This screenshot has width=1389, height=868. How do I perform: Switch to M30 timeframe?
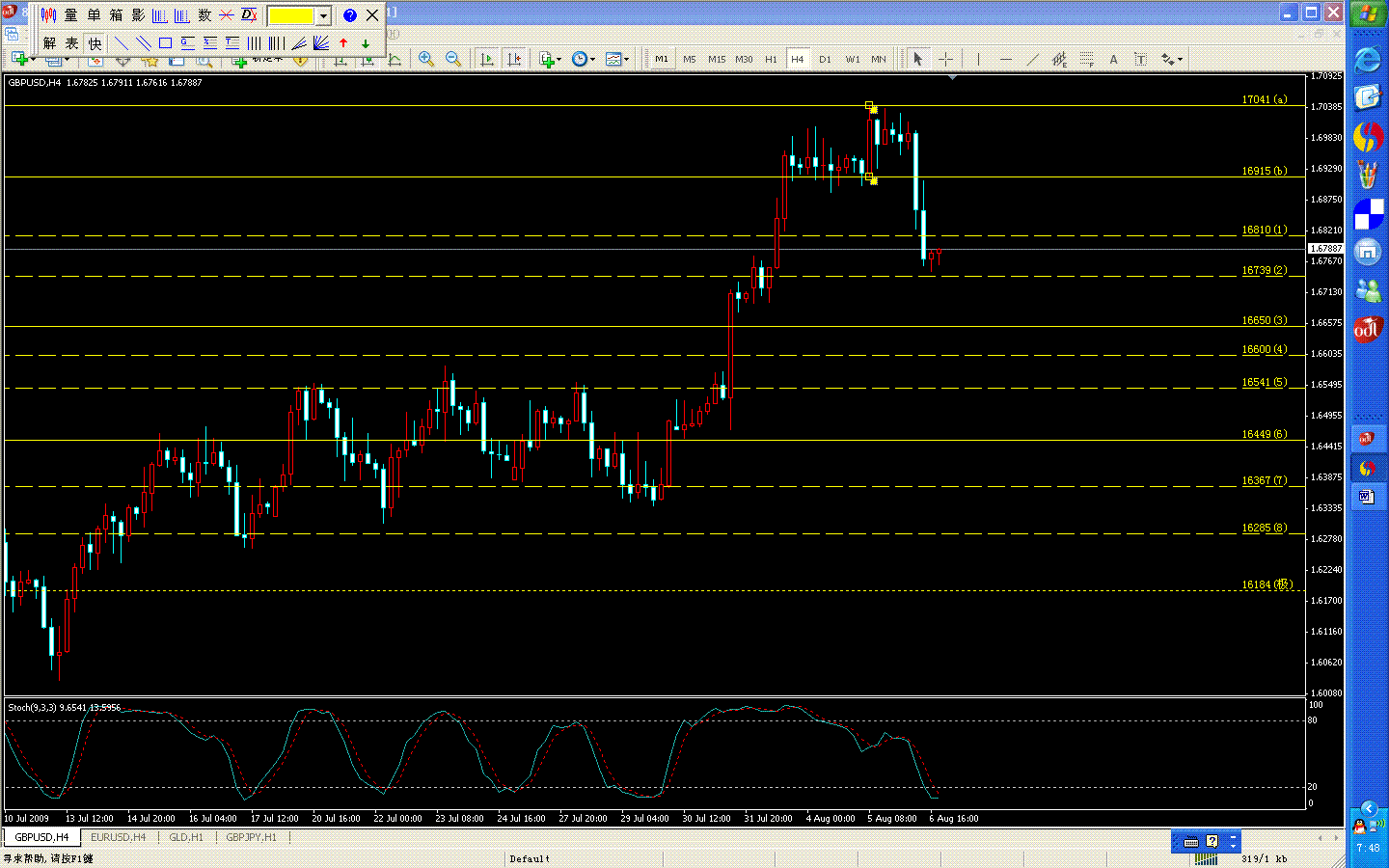pos(744,59)
